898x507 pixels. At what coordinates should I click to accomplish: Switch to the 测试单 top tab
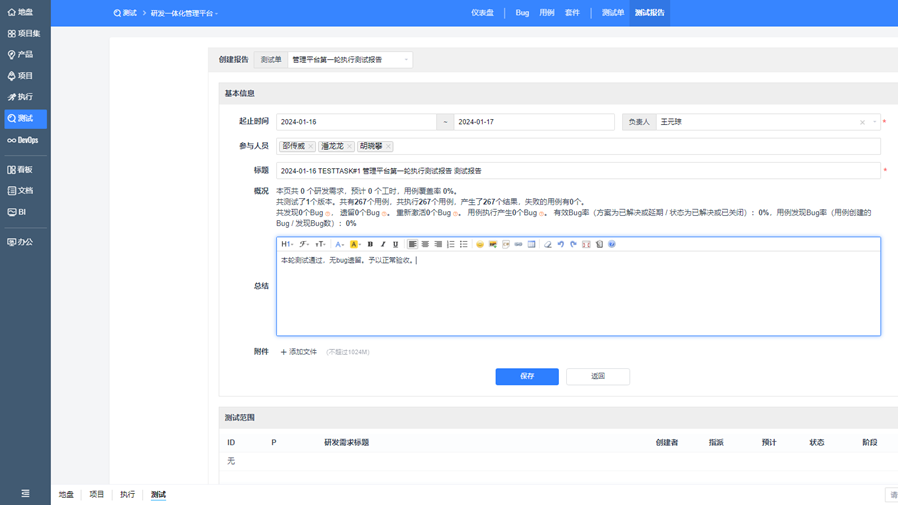click(613, 13)
